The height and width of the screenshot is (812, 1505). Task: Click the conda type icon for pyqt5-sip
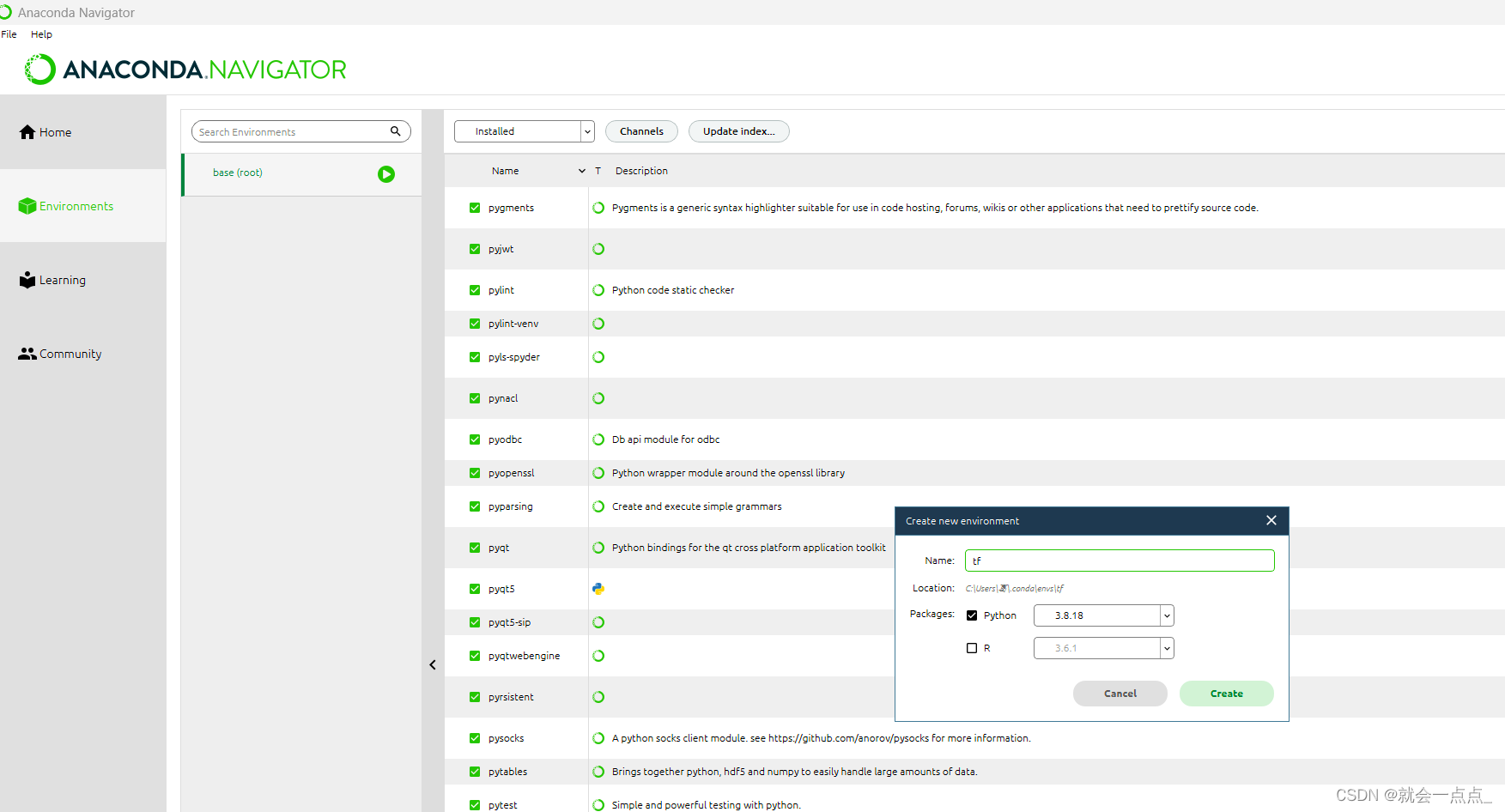point(598,622)
